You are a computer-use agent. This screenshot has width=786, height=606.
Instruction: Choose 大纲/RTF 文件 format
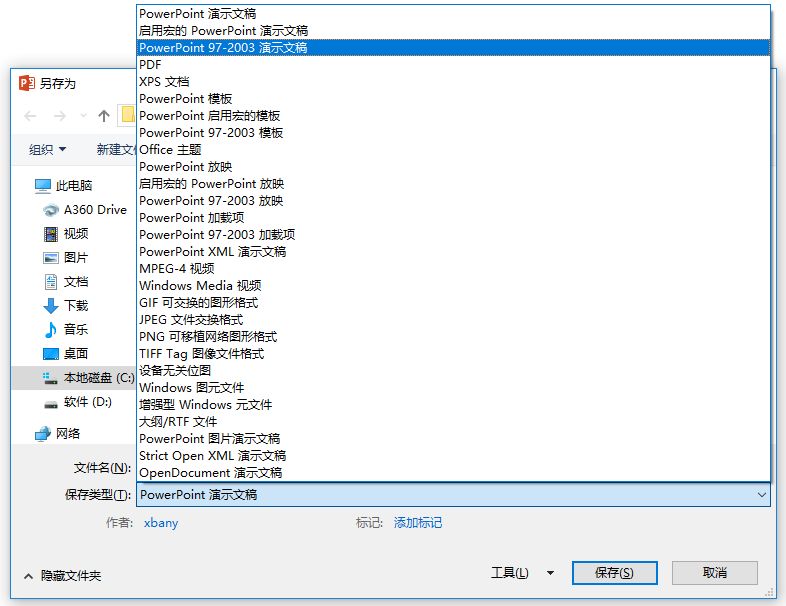coord(453,423)
